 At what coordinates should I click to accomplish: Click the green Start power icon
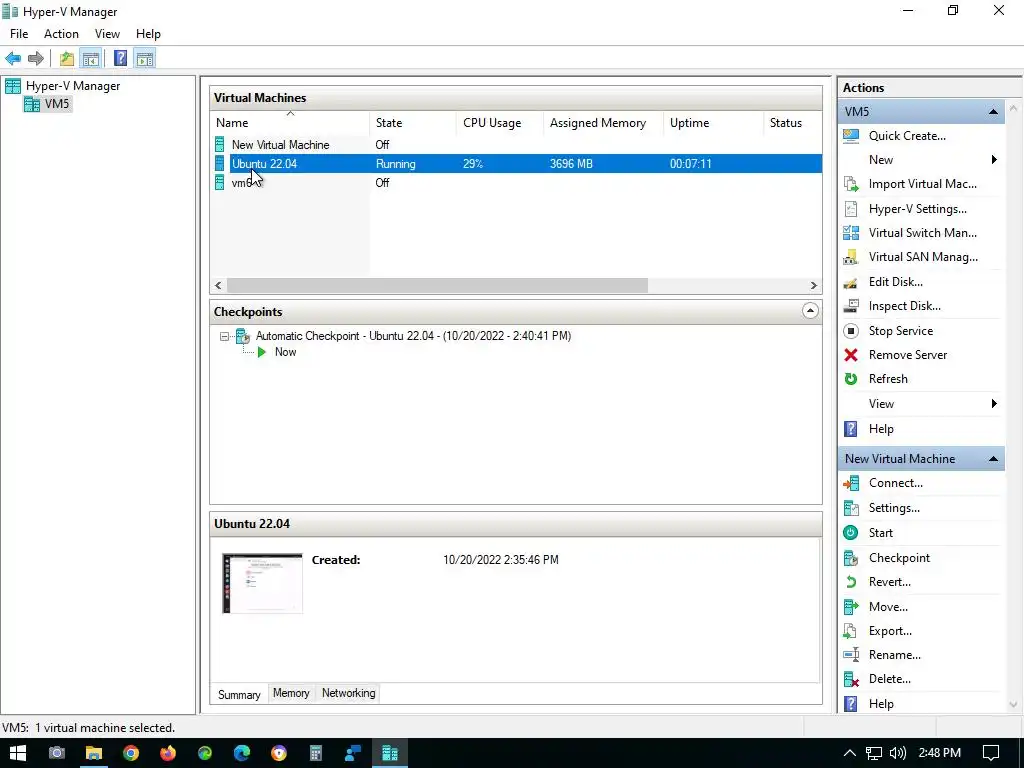[850, 533]
